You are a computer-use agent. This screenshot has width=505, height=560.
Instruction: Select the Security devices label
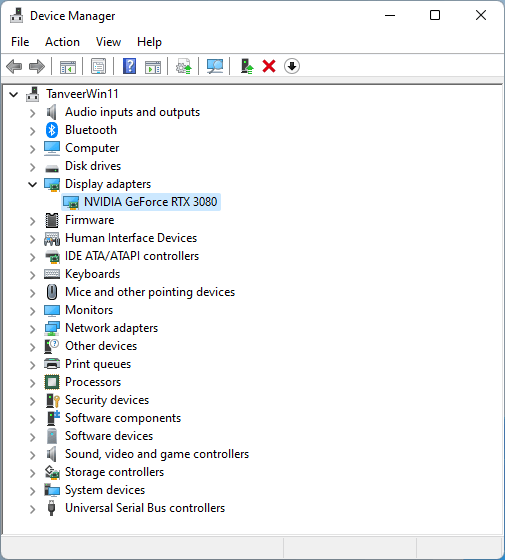(107, 400)
